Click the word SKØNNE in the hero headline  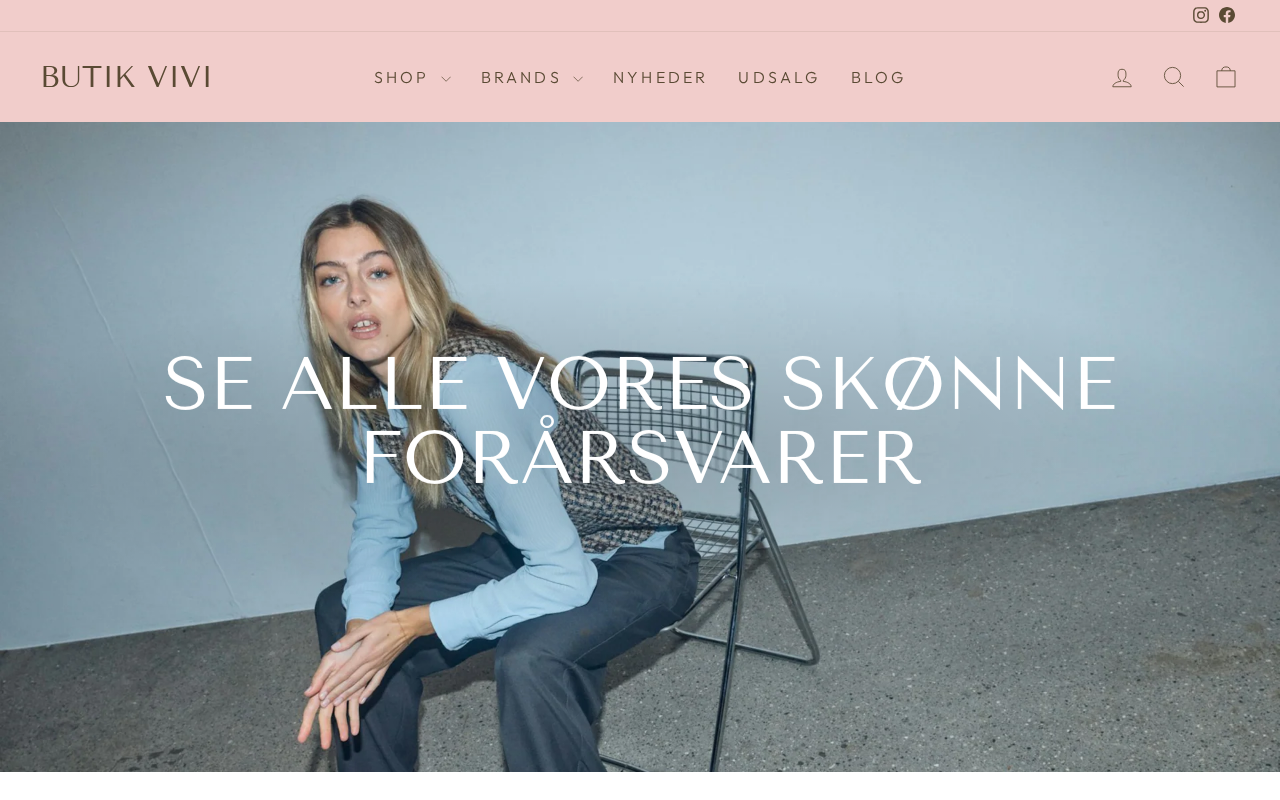[949, 385]
